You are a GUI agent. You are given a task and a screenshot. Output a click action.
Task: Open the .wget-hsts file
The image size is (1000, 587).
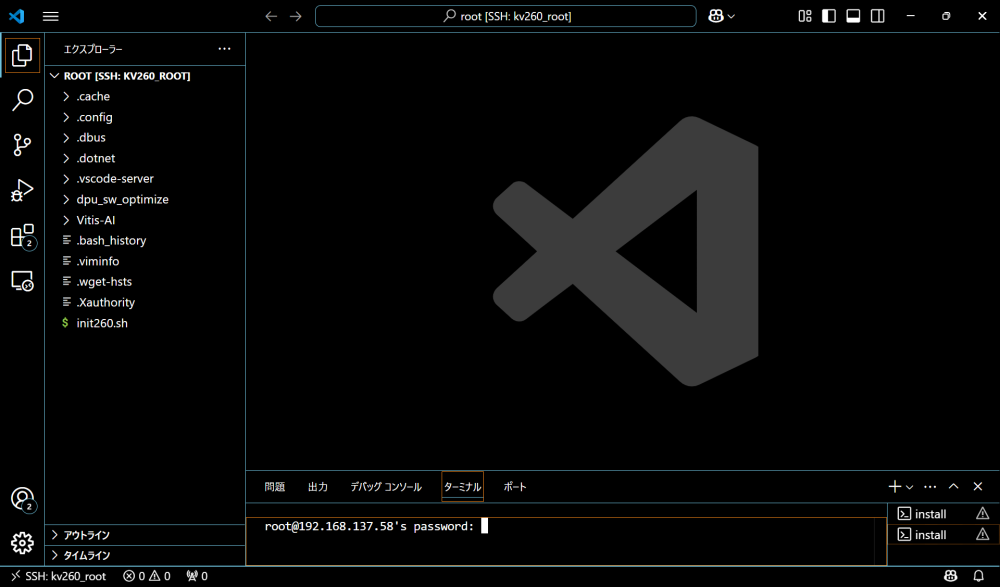coord(145,282)
